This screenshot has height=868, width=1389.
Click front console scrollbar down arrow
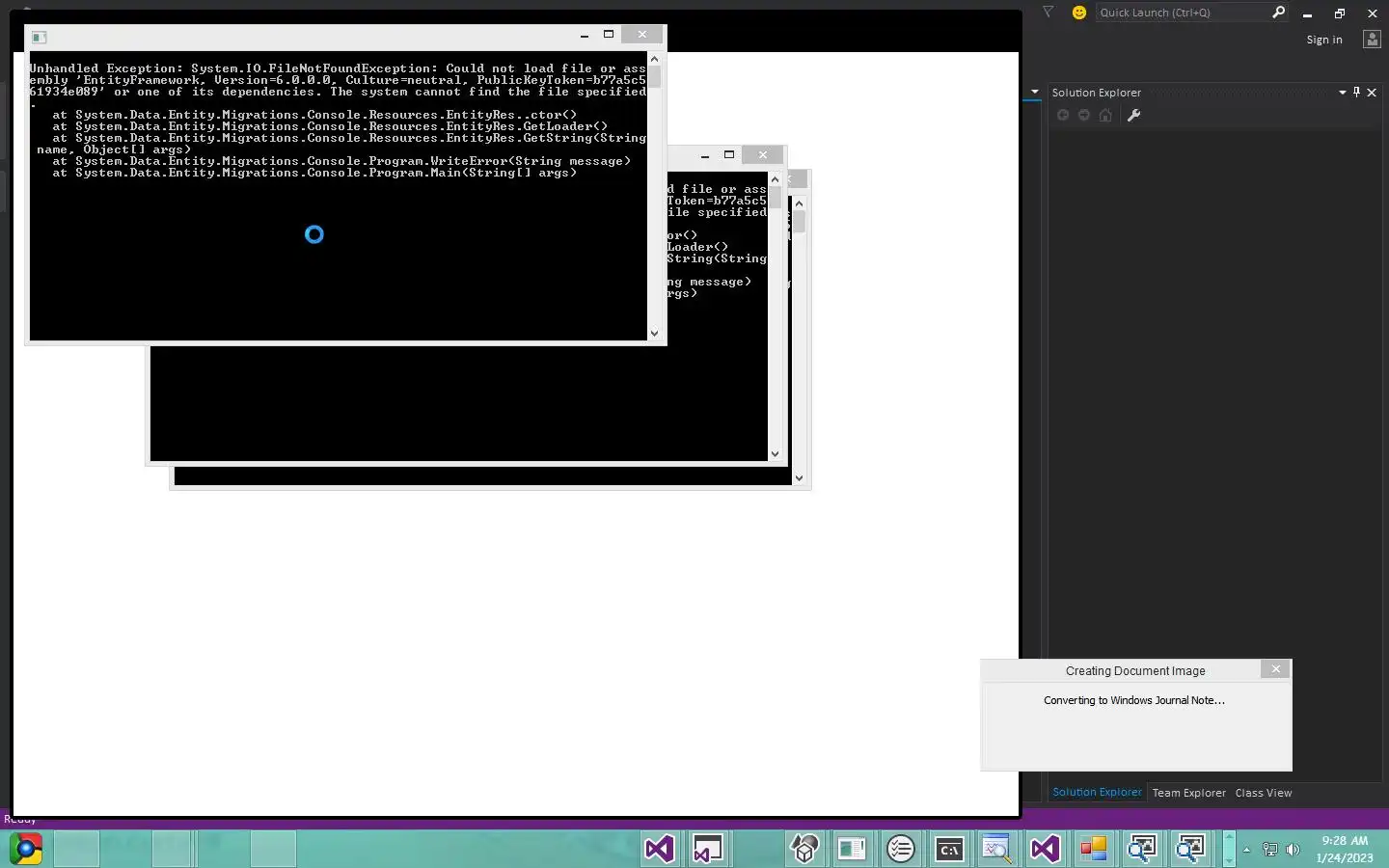point(654,334)
